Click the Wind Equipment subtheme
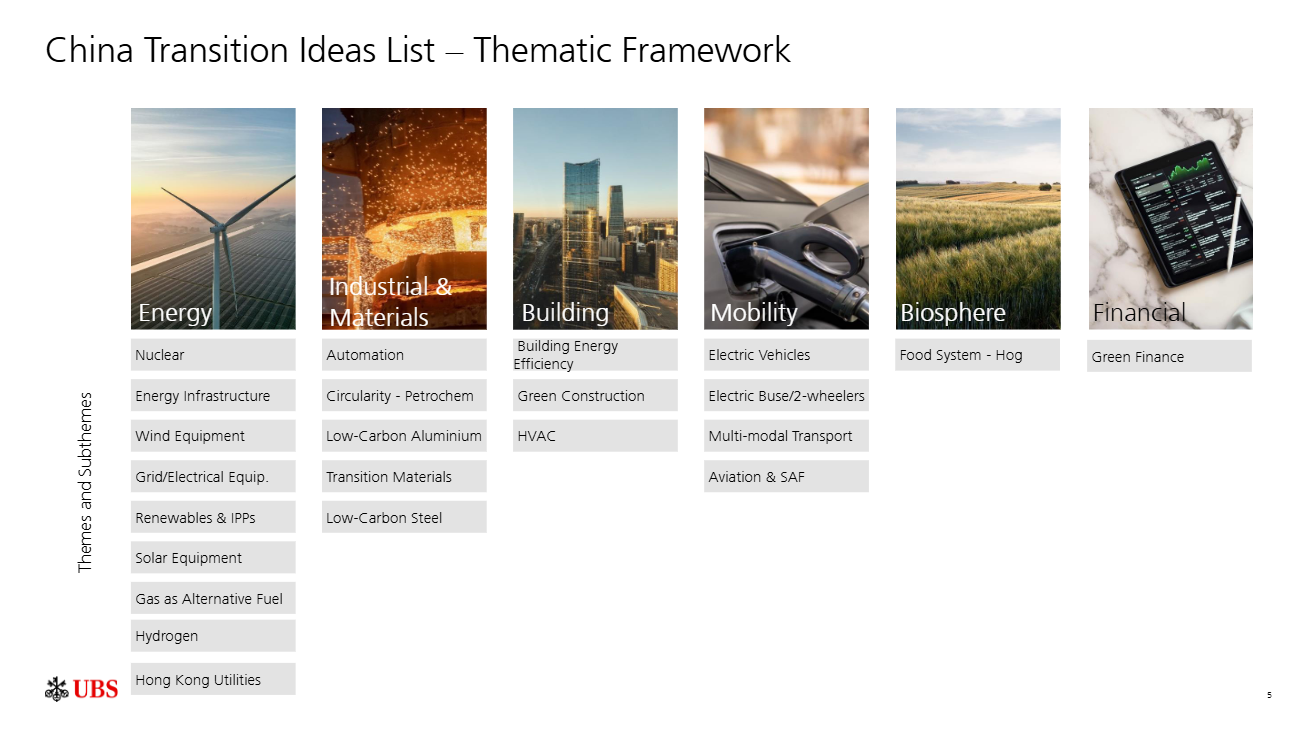This screenshot has height=746, width=1306. [213, 436]
